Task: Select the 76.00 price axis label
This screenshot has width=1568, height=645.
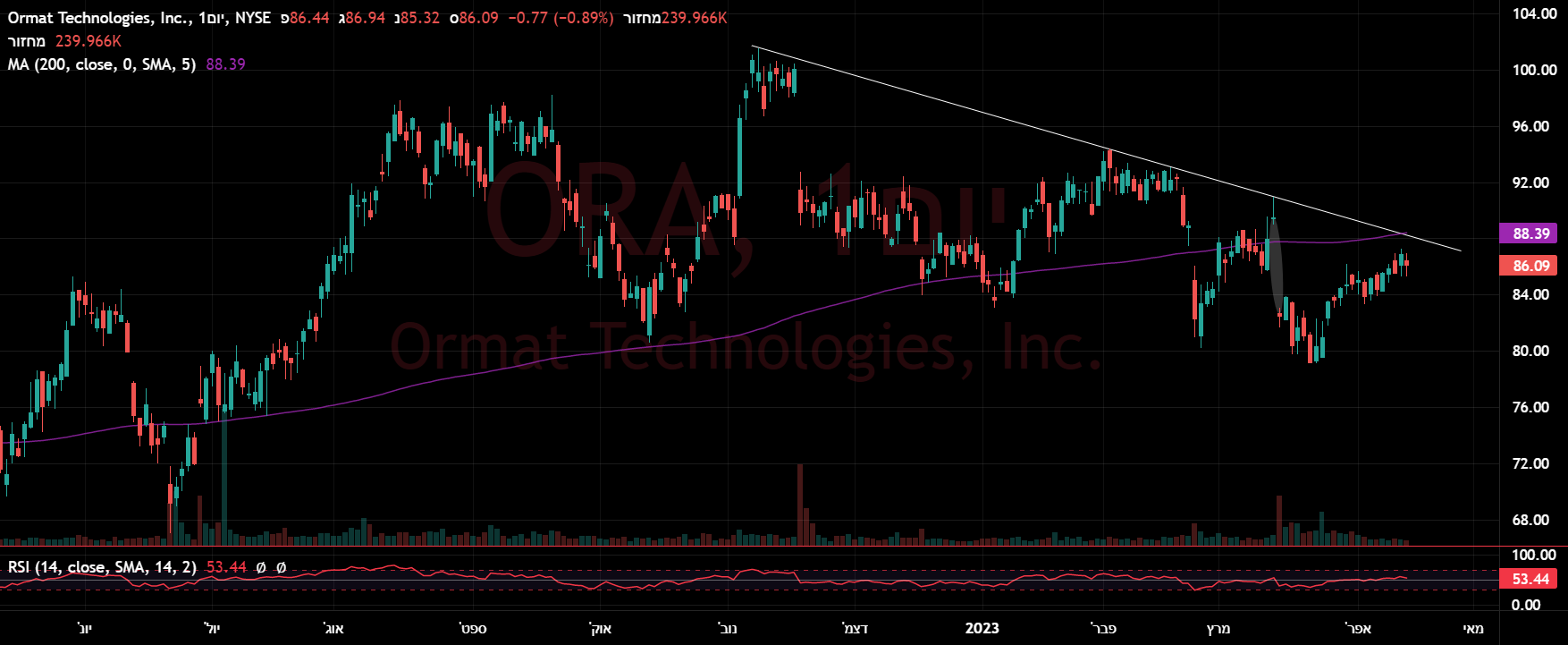Action: (1530, 407)
